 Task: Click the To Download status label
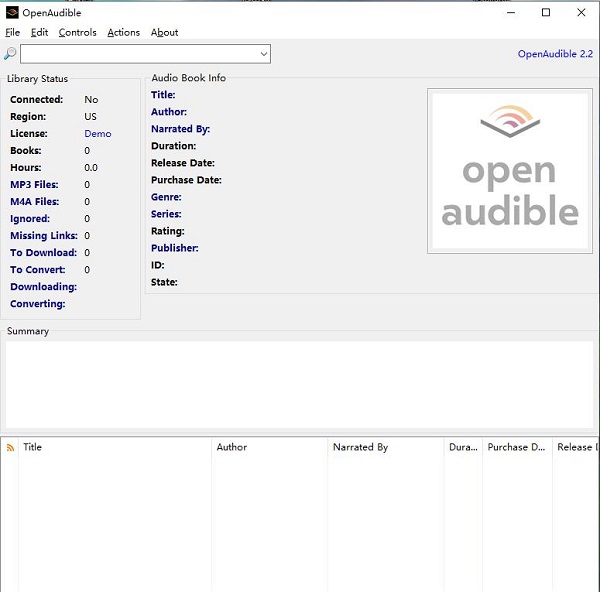[43, 253]
